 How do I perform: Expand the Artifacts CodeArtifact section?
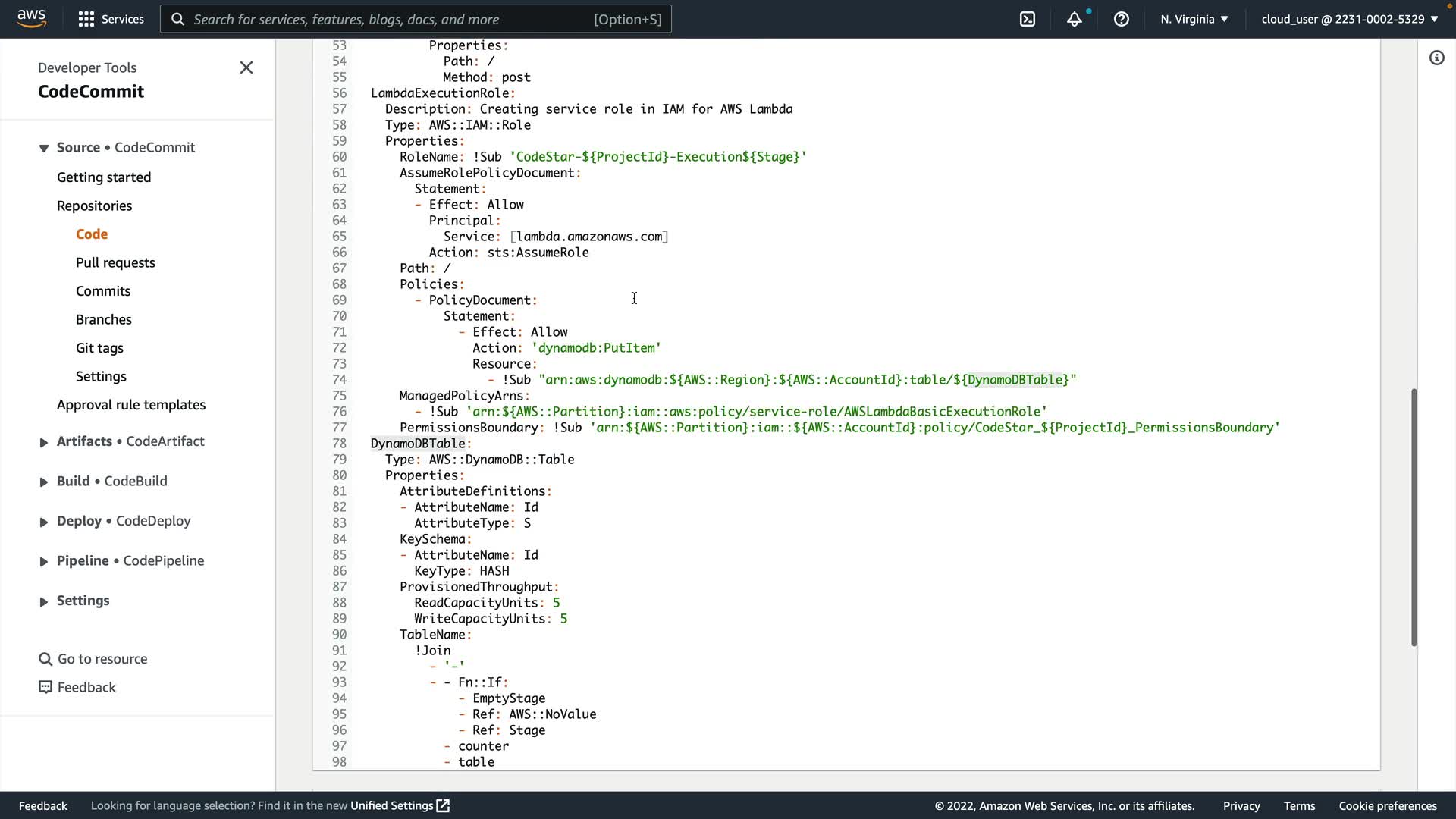click(44, 442)
